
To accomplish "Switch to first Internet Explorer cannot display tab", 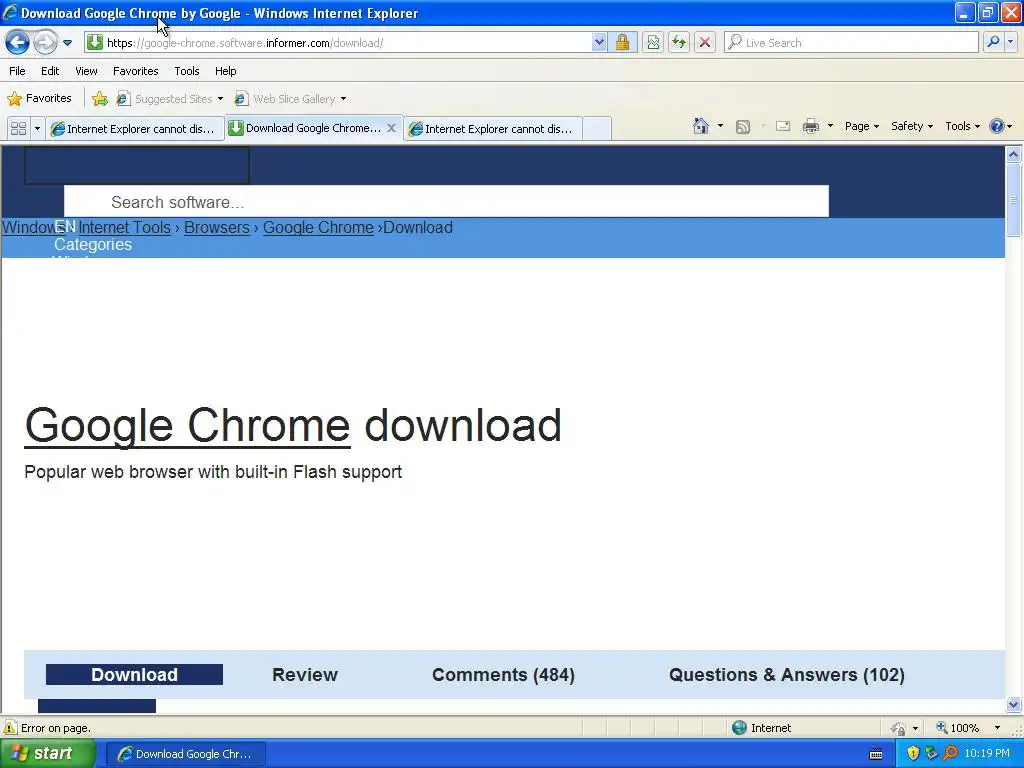I will click(x=135, y=129).
